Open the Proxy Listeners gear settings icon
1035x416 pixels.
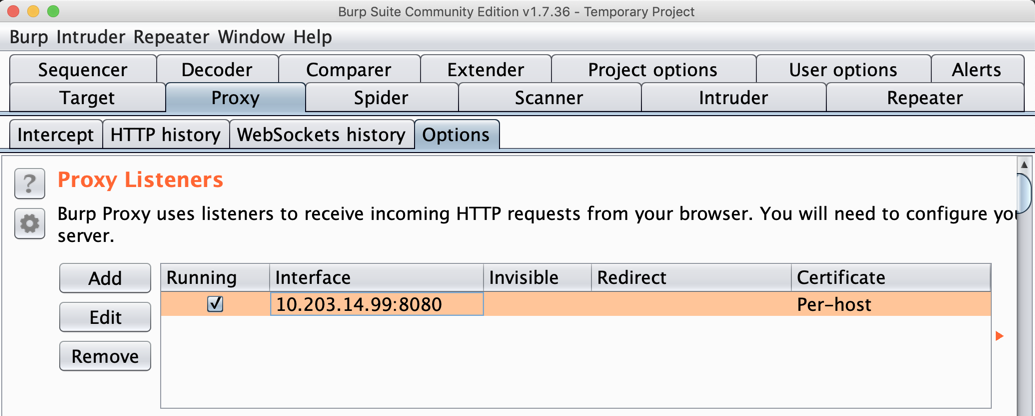click(x=29, y=224)
